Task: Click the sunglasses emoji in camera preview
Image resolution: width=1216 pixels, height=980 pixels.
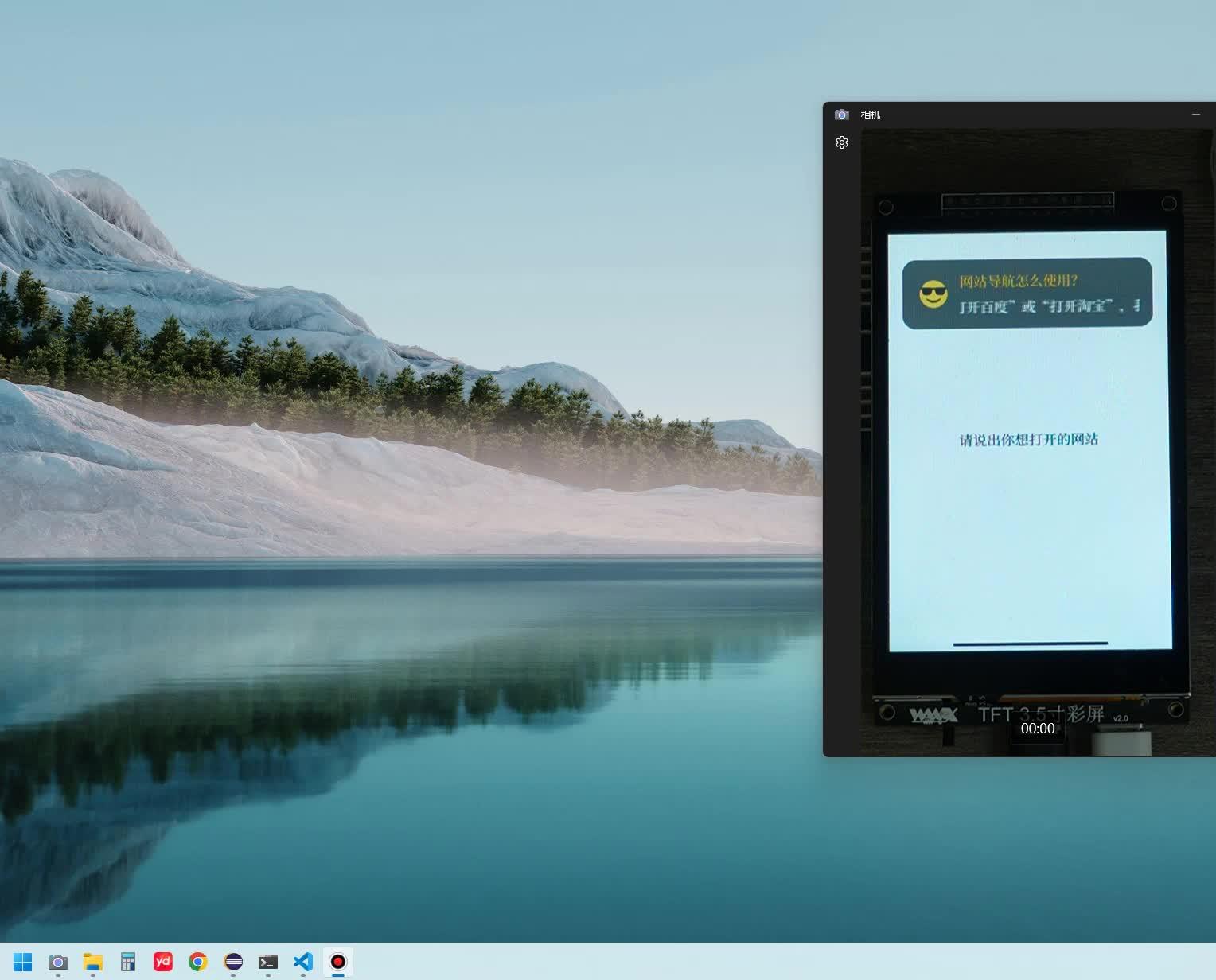Action: [933, 294]
